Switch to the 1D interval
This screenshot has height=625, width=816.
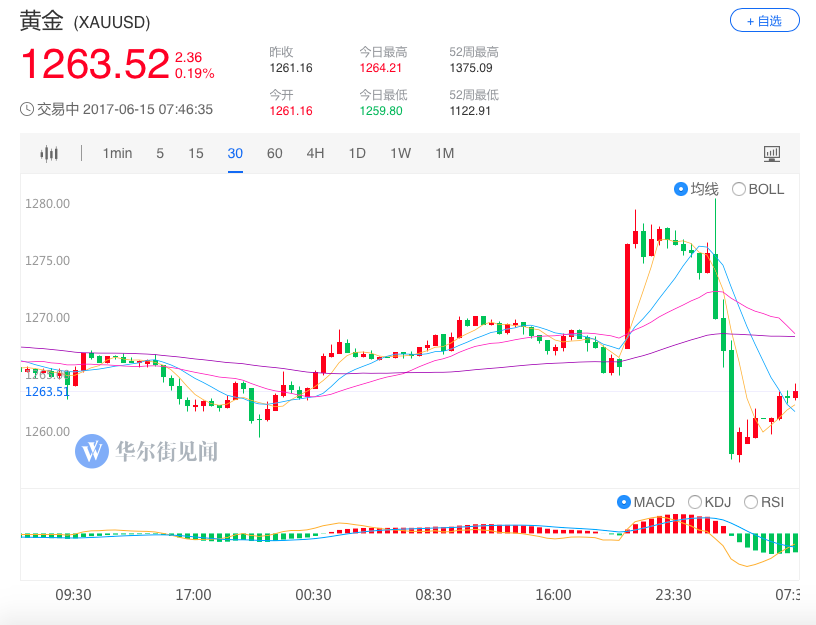coord(357,154)
